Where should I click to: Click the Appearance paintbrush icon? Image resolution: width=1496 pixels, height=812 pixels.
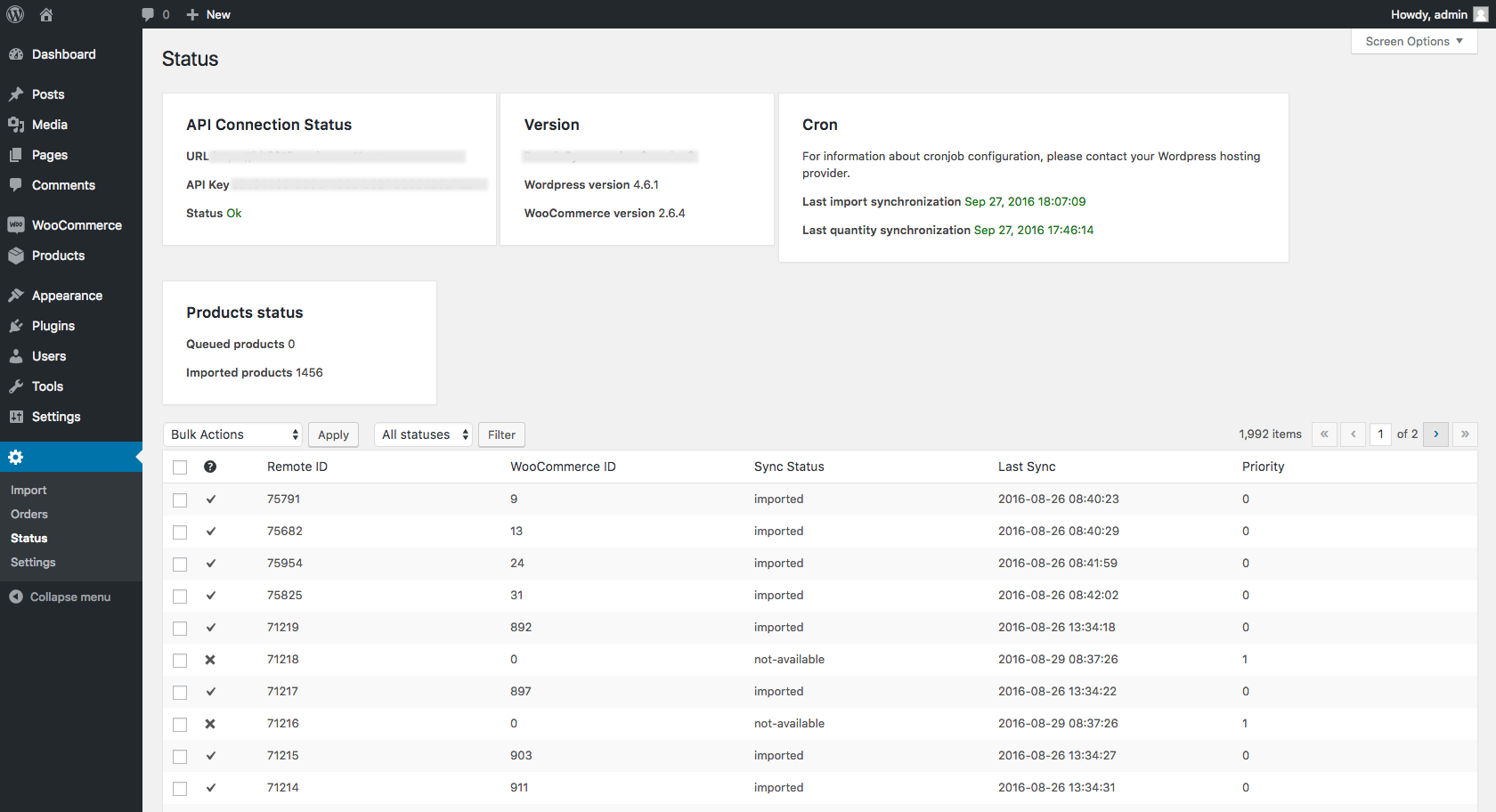(x=17, y=295)
